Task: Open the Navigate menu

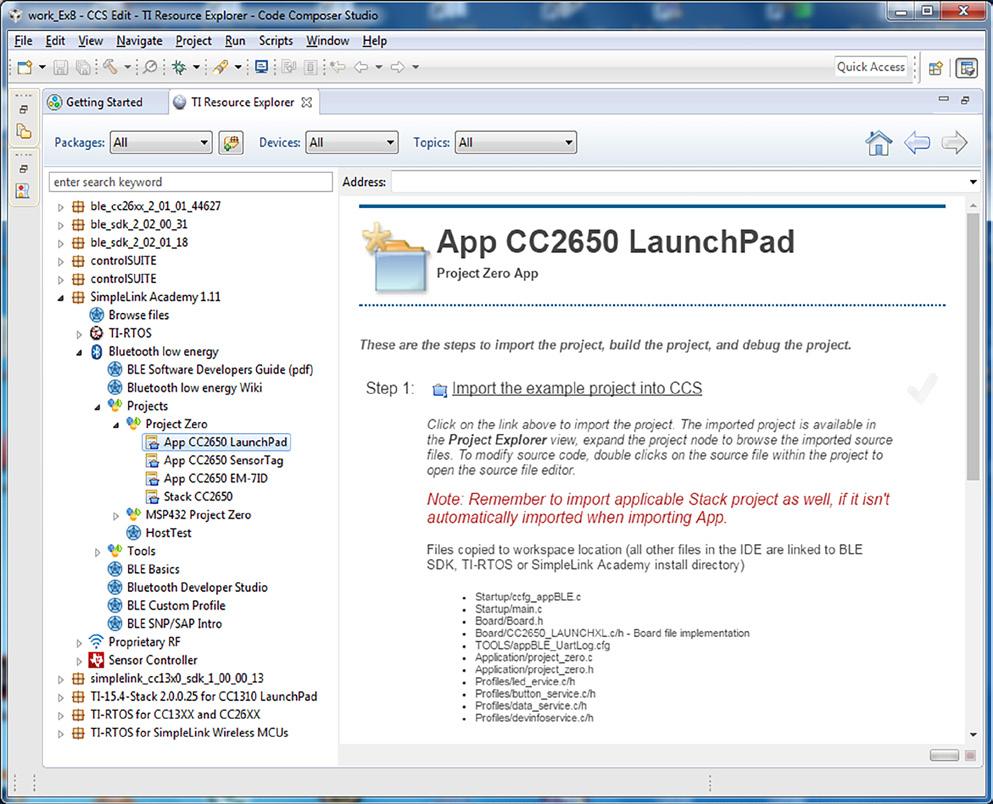Action: pyautogui.click(x=139, y=41)
